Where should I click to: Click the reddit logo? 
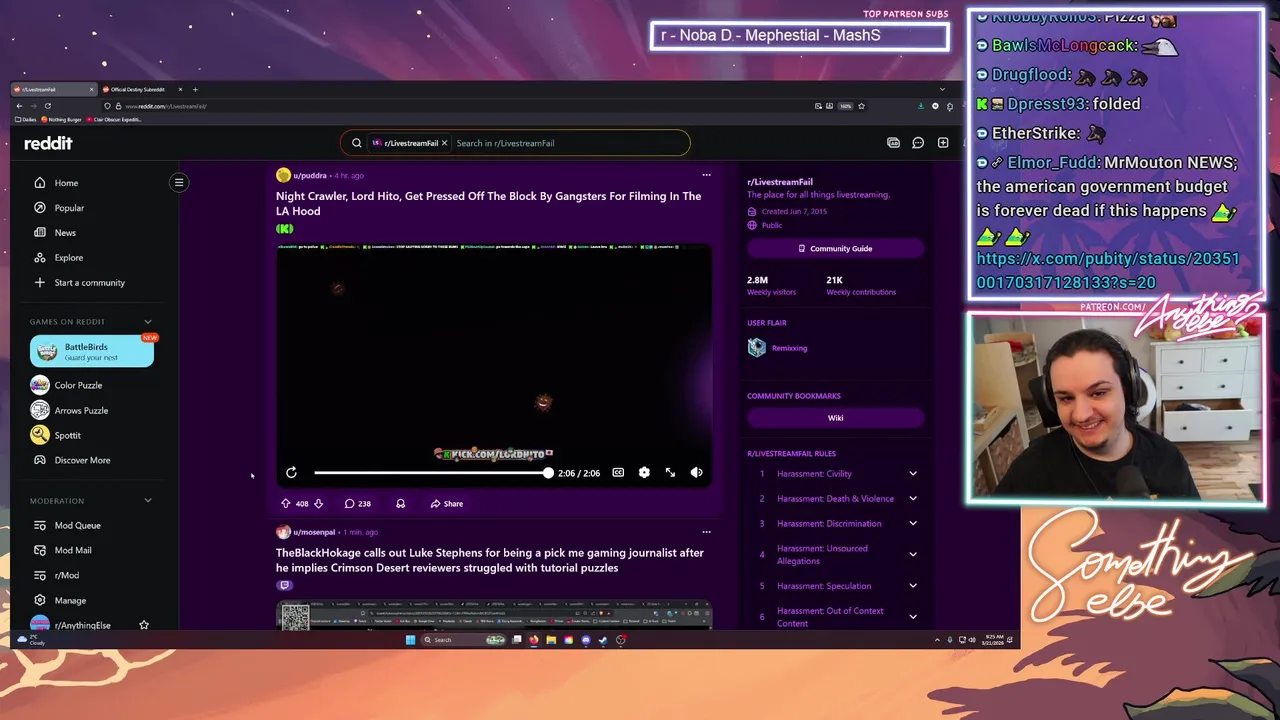pyautogui.click(x=48, y=143)
